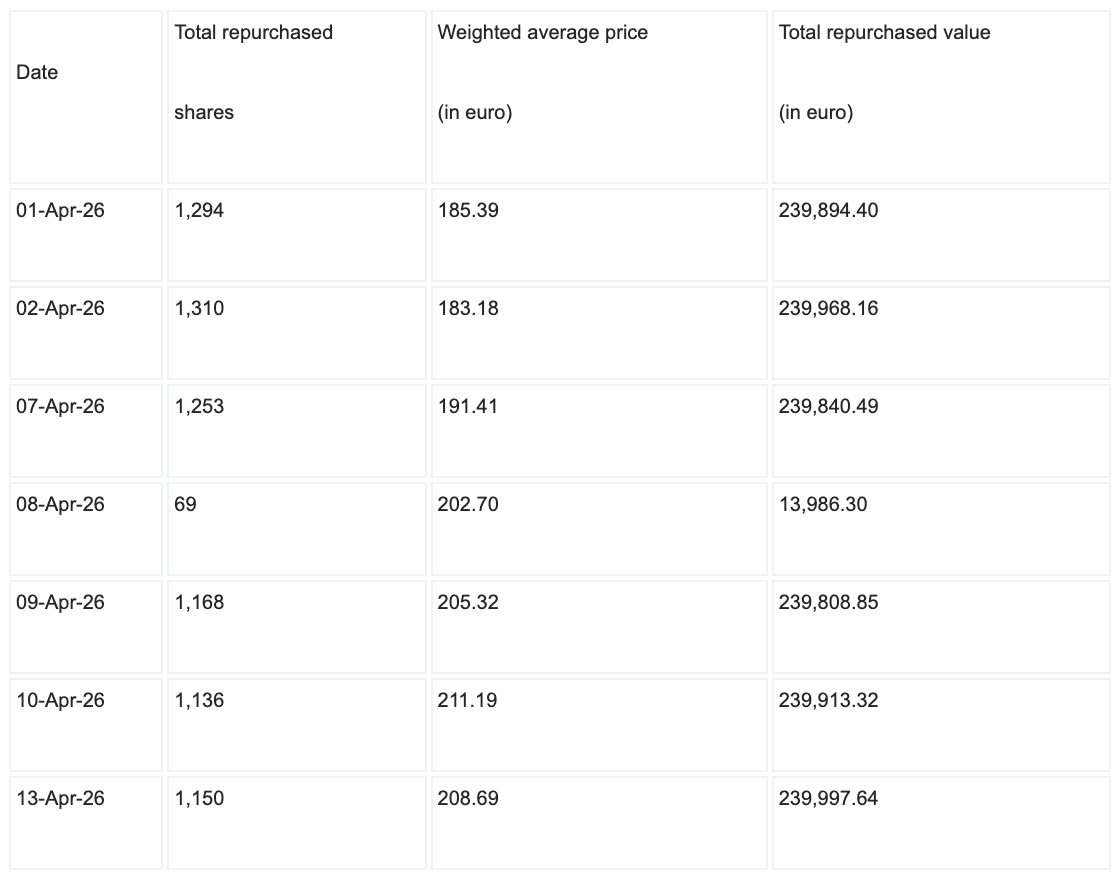Image resolution: width=1120 pixels, height=880 pixels.
Task: Select the Weighted average price header
Action: point(599,97)
